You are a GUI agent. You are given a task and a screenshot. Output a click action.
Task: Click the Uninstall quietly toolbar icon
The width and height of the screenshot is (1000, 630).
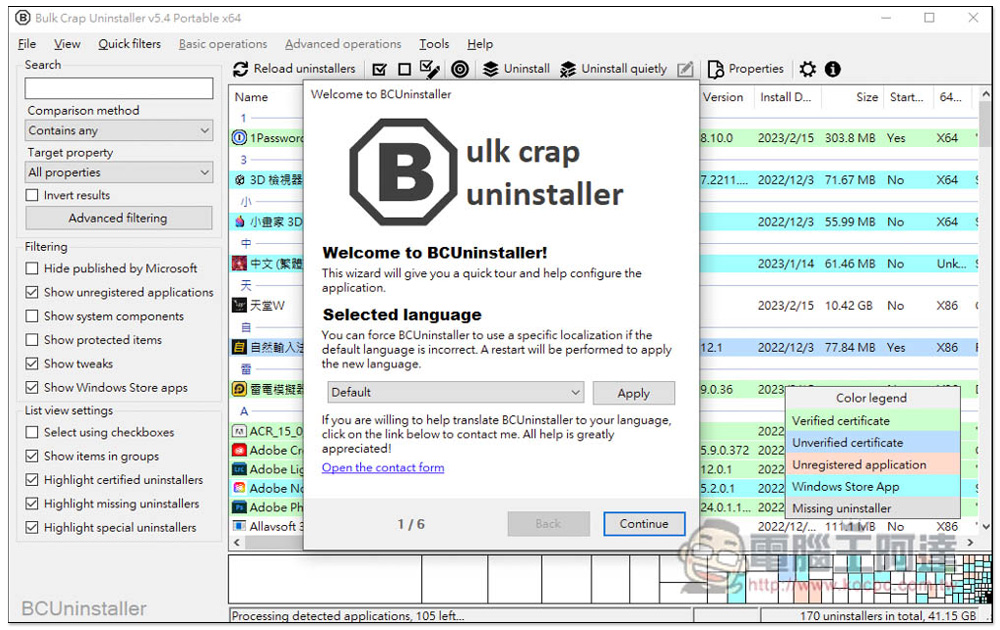click(x=568, y=69)
